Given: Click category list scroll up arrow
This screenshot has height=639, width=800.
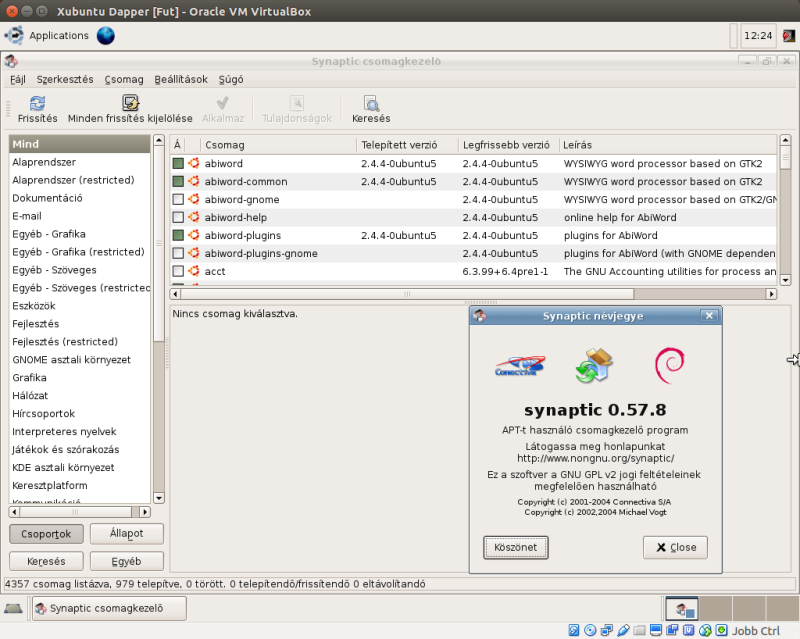Looking at the screenshot, I should 159,140.
